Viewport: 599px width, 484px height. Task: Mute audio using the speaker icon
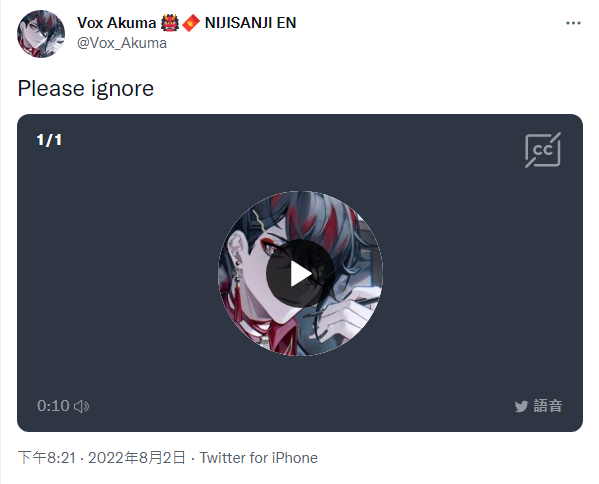[81, 406]
